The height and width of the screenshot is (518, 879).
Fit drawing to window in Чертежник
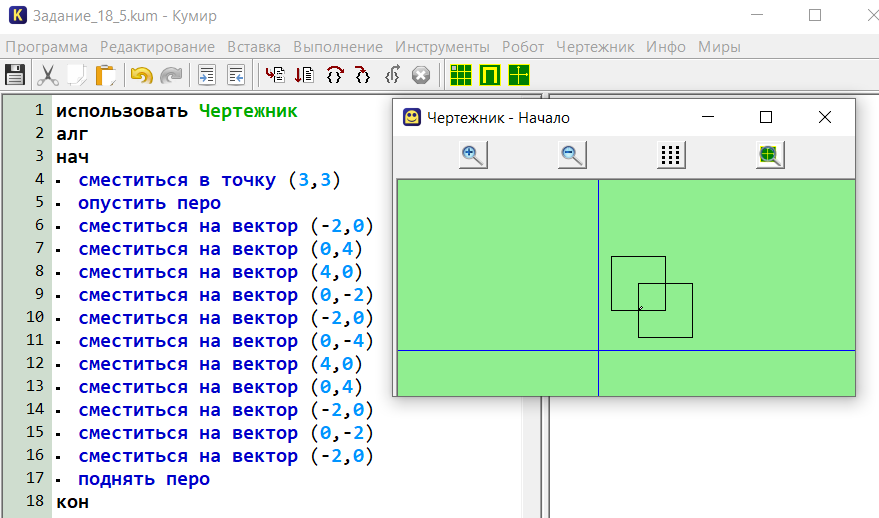pyautogui.click(x=770, y=155)
